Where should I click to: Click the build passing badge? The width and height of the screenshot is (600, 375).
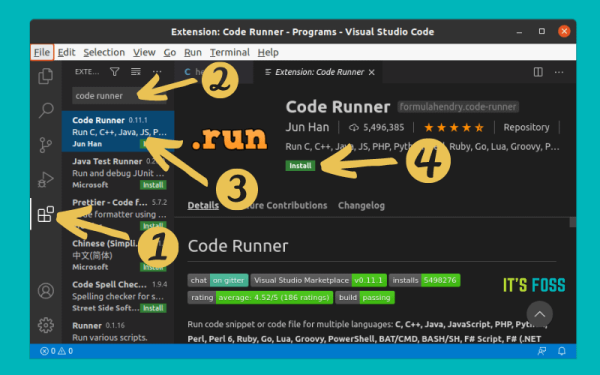click(365, 297)
